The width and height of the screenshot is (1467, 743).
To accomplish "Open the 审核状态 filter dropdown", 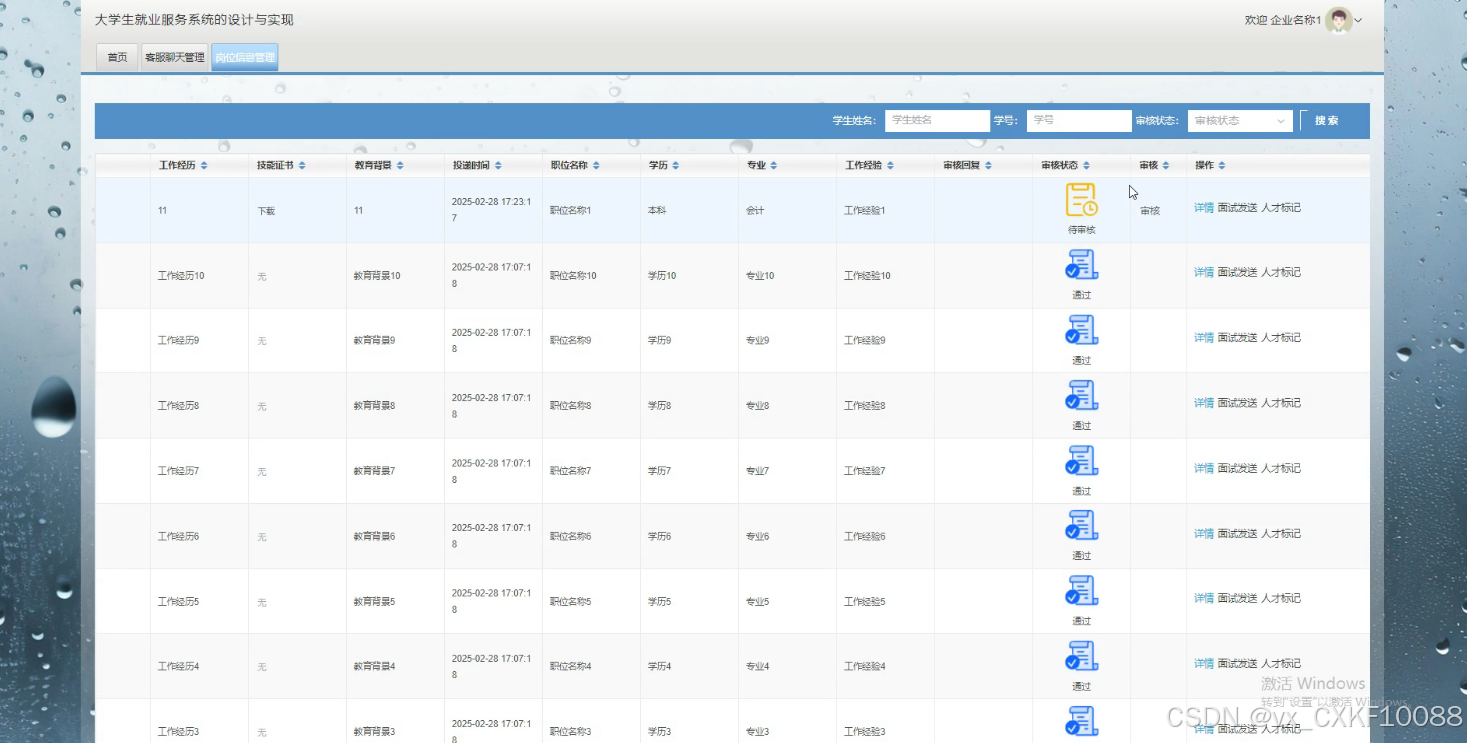I will pos(1240,120).
